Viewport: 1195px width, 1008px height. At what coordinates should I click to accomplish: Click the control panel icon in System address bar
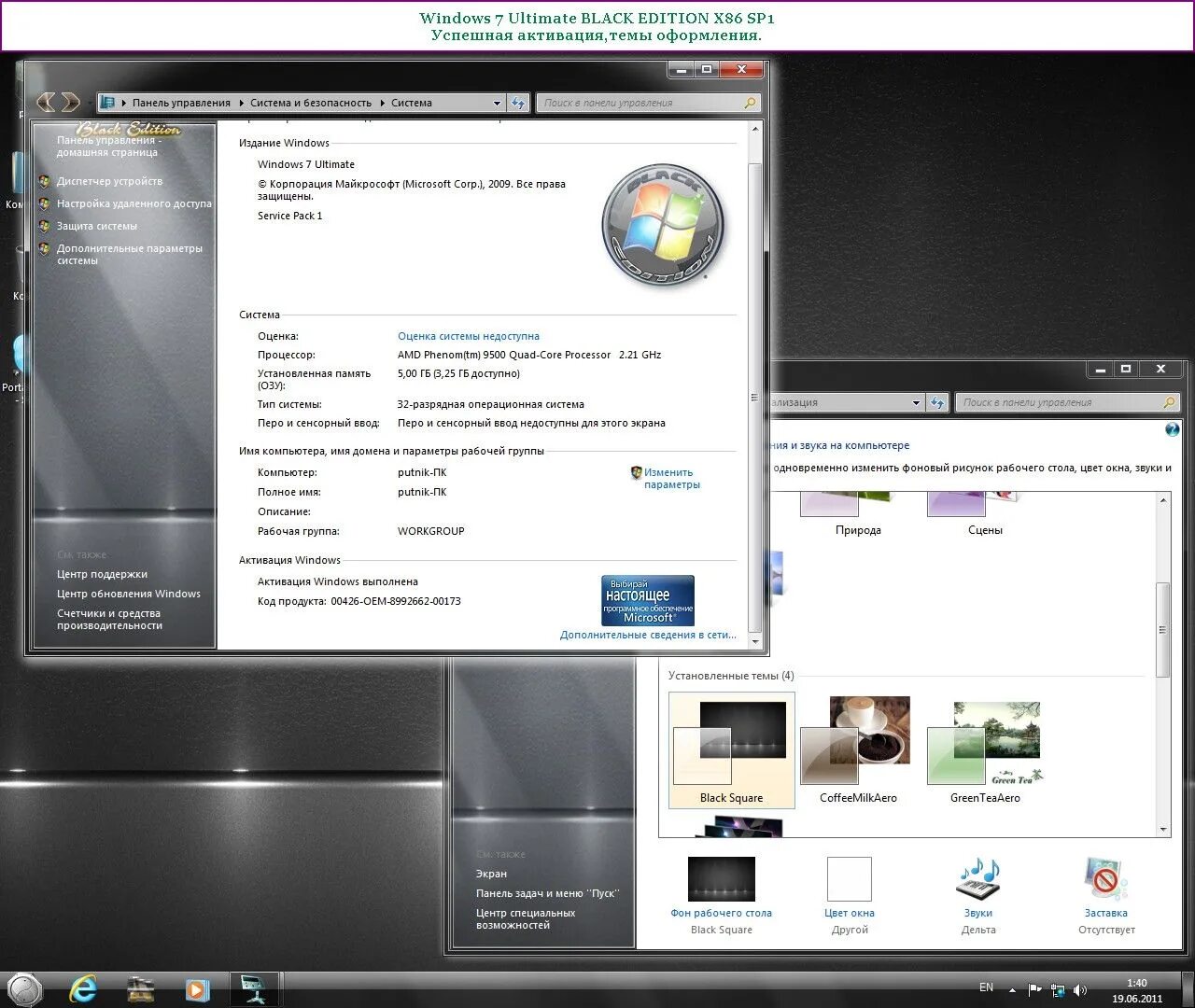tap(107, 103)
